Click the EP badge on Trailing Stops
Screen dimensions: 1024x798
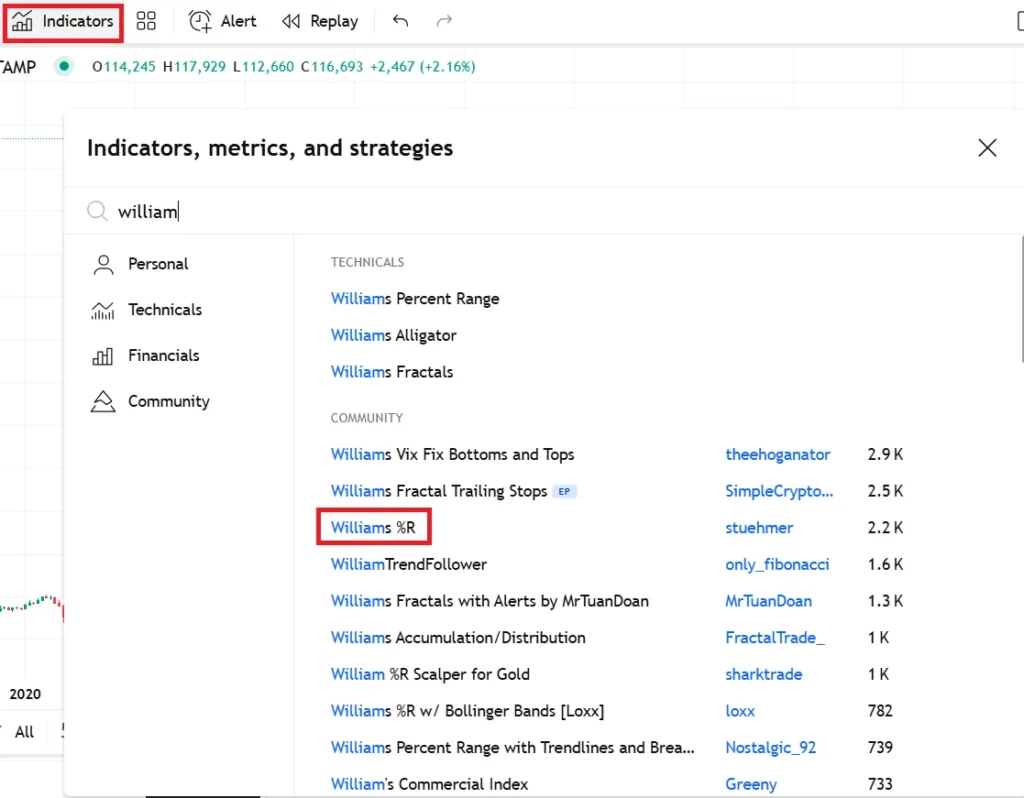coord(564,491)
